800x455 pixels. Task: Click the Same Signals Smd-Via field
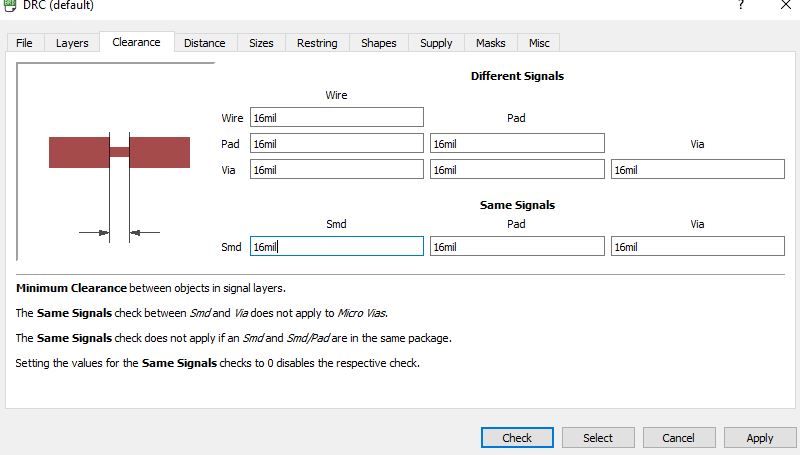698,246
